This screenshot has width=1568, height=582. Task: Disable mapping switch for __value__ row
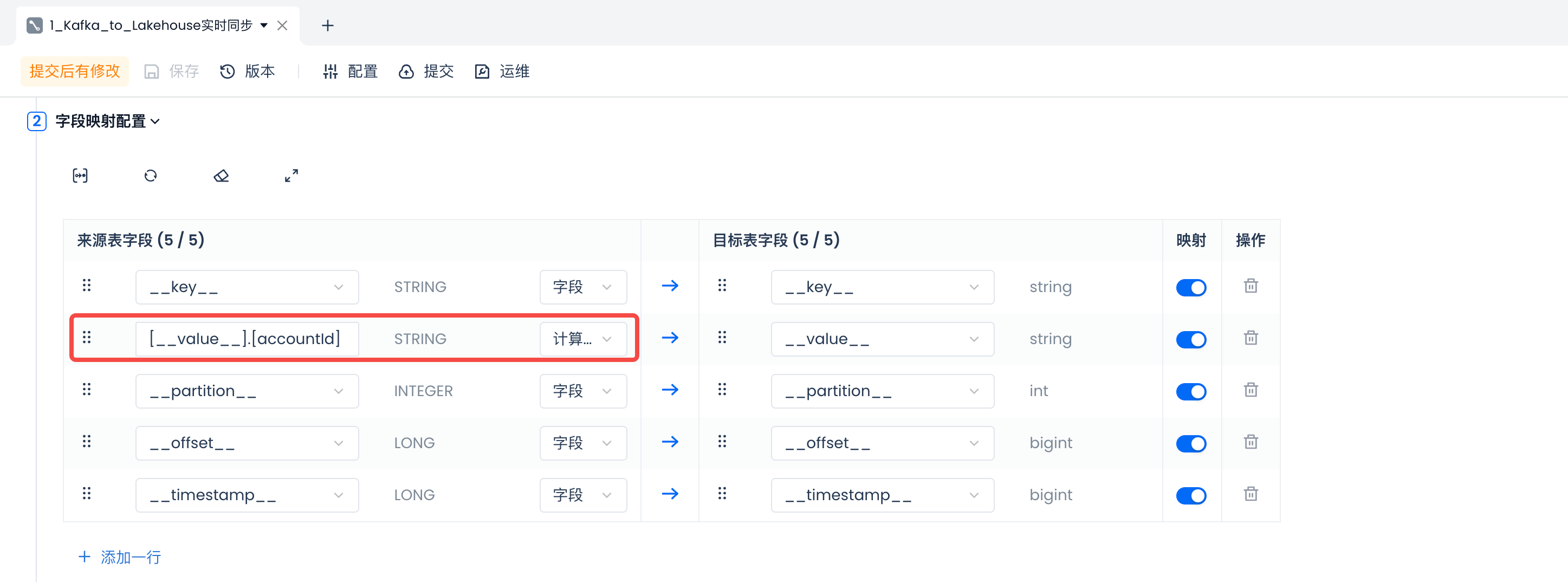[x=1190, y=339]
